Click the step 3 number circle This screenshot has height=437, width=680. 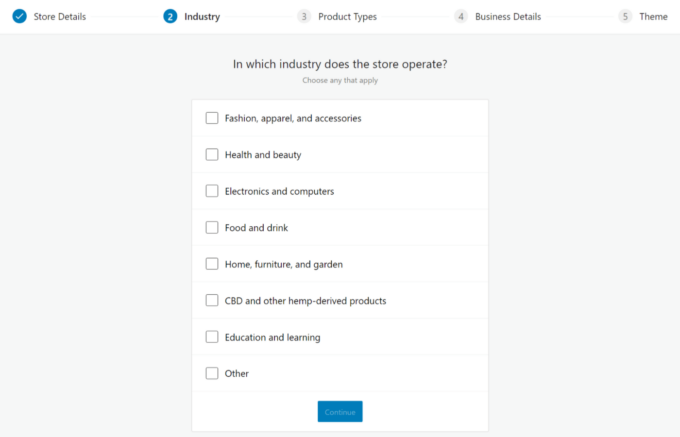(x=304, y=16)
